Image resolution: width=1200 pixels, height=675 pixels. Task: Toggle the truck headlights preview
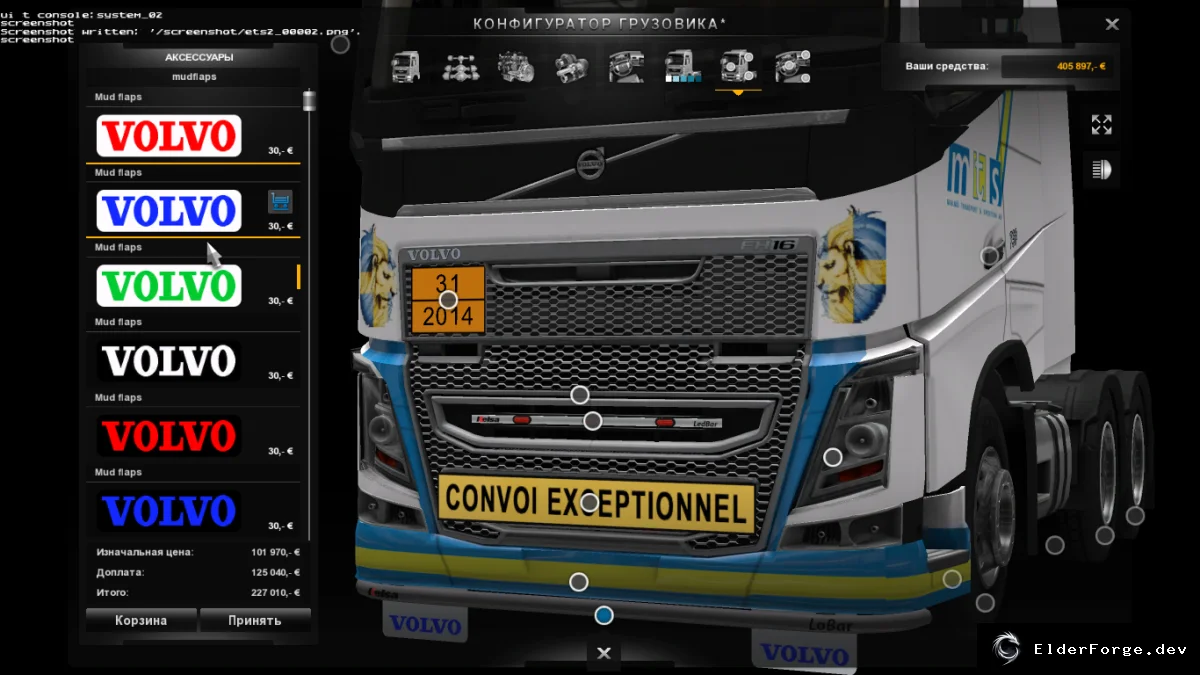coord(1101,170)
